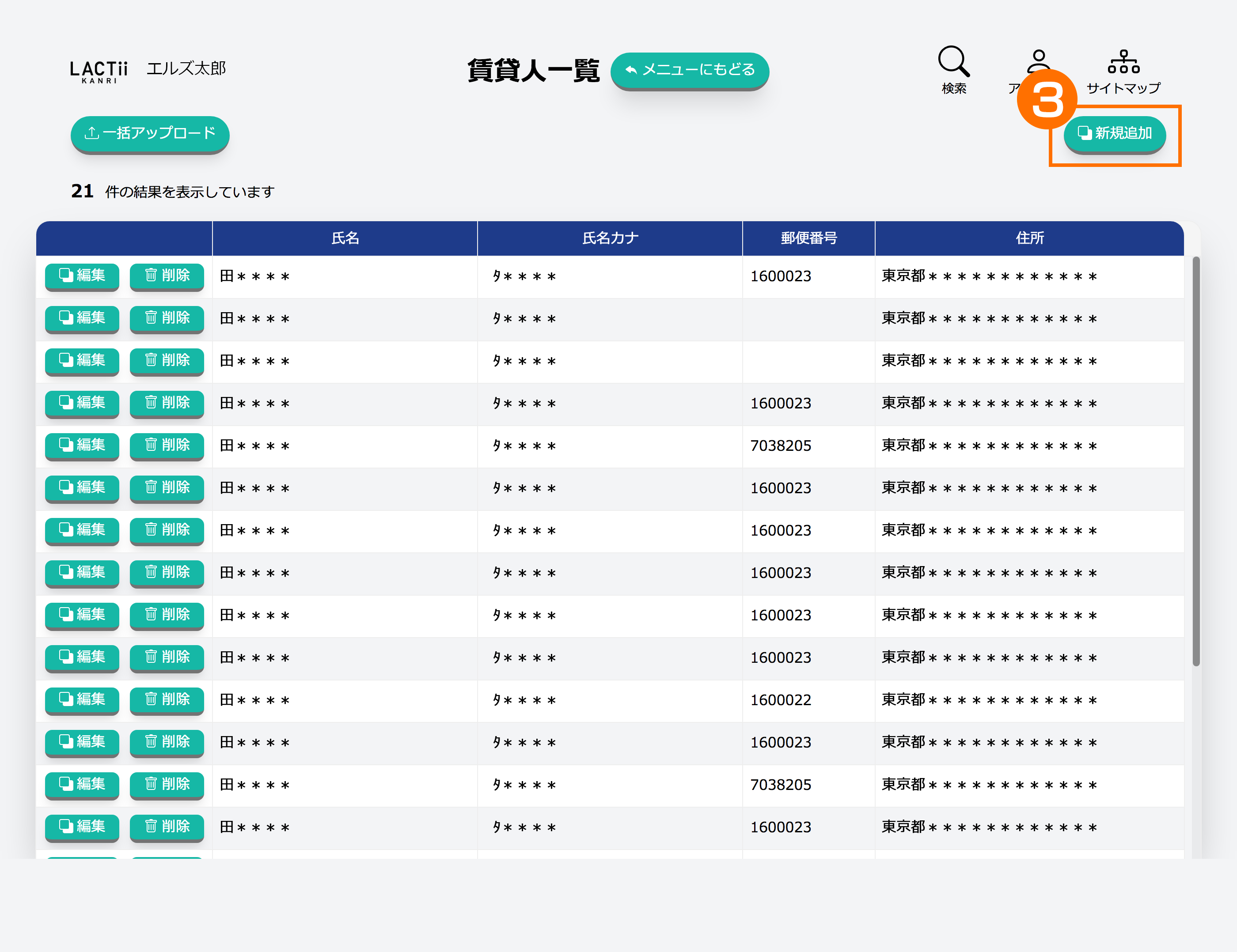Viewport: 1237px width, 952px height.
Task: Click the trash icon in second row
Action: click(151, 317)
